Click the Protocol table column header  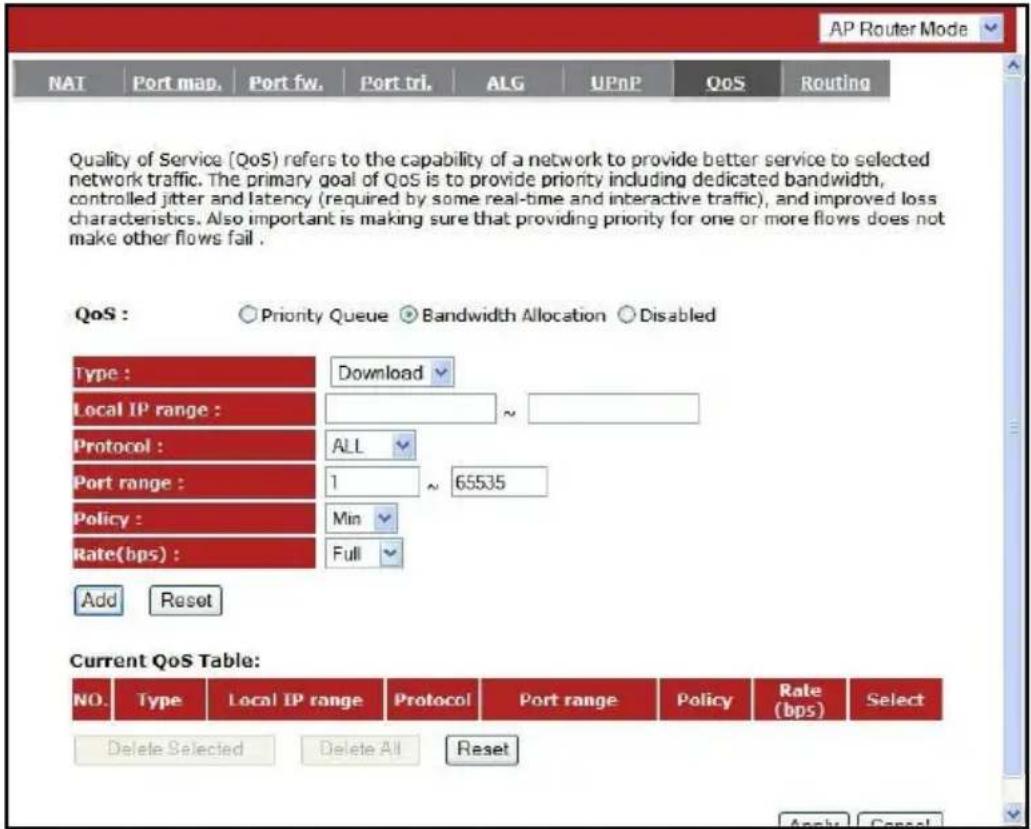point(433,700)
